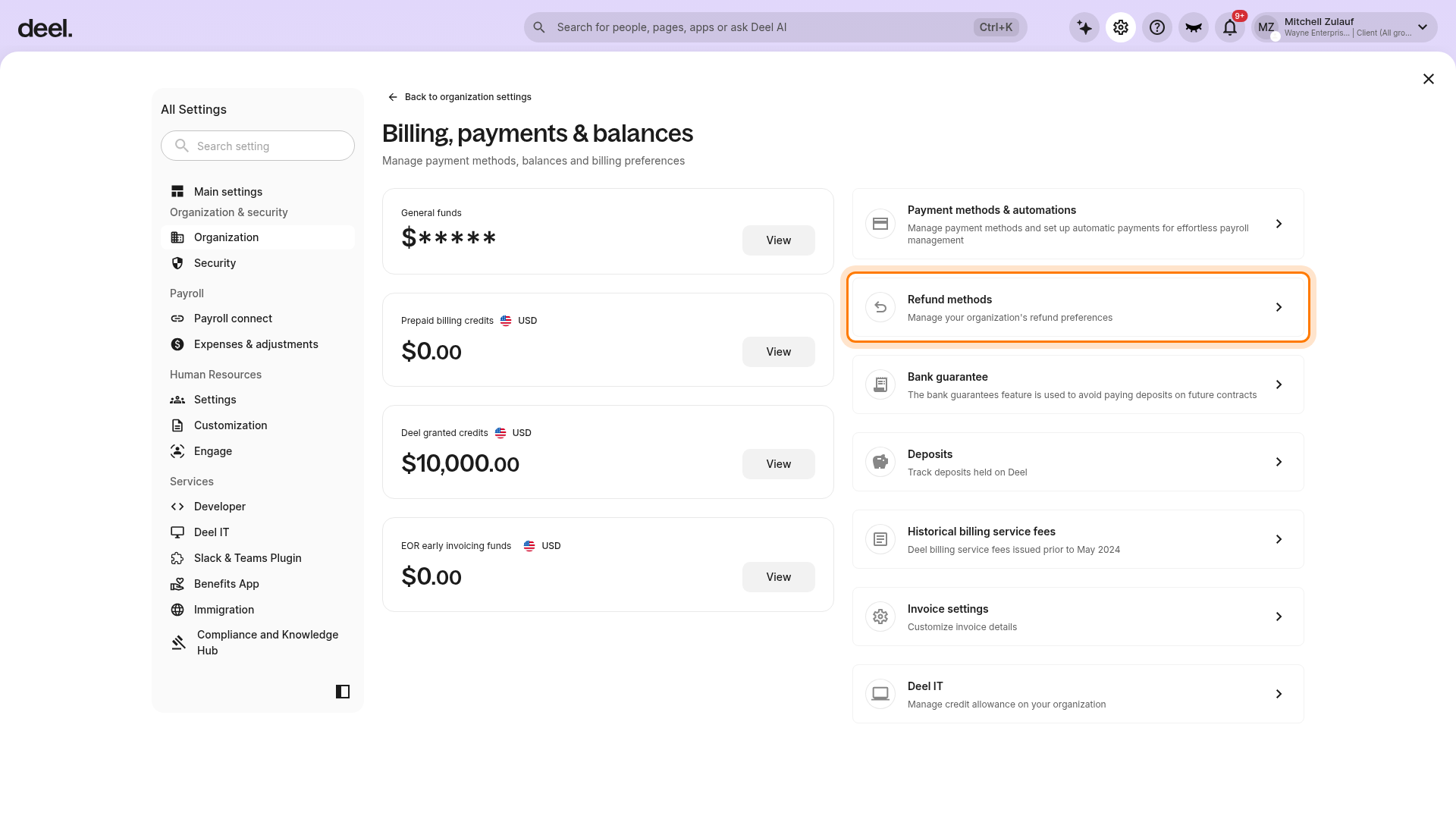
Task: Click the Deel logo
Action: tap(45, 28)
